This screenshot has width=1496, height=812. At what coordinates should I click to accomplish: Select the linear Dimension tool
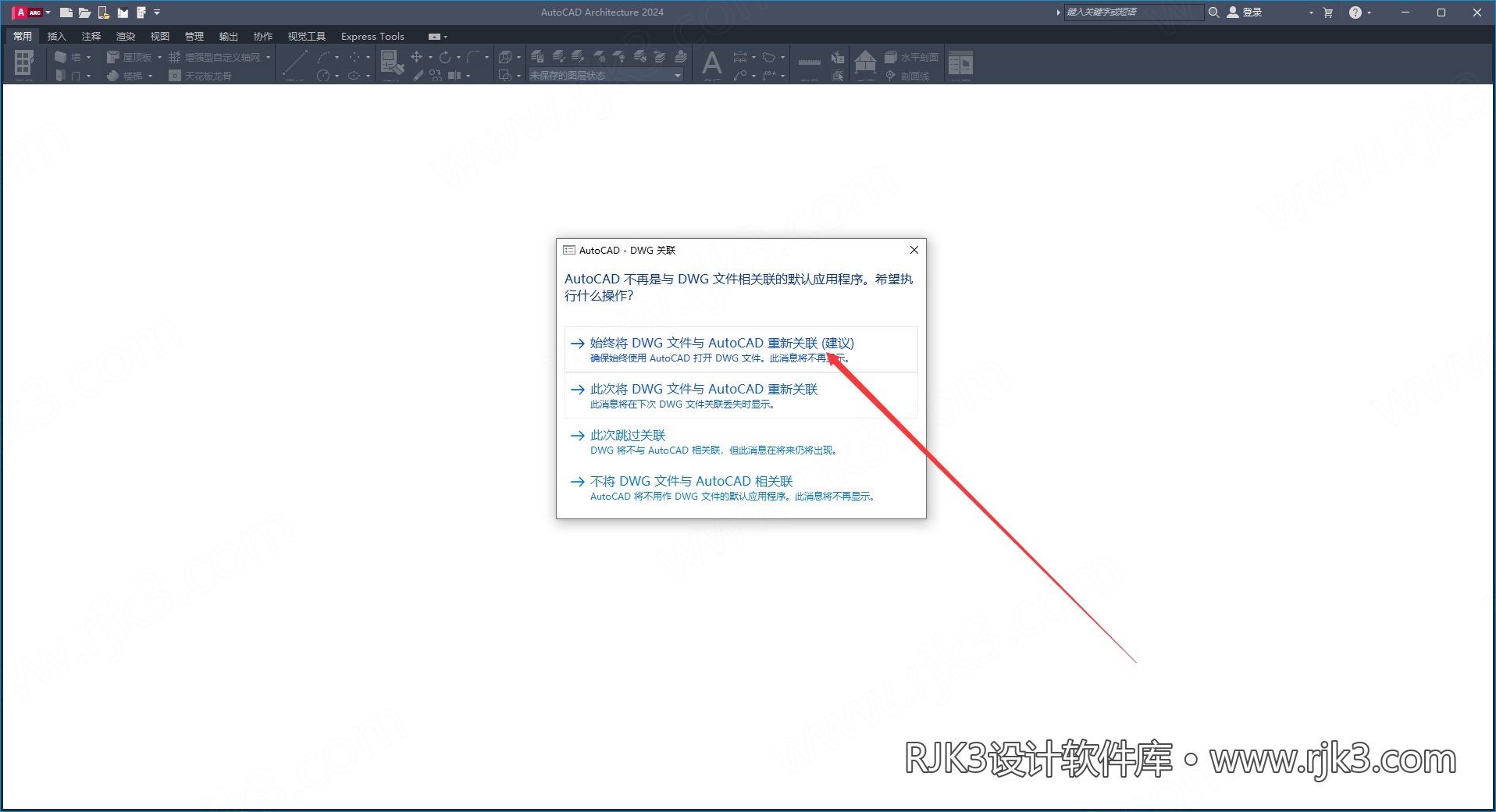[740, 57]
